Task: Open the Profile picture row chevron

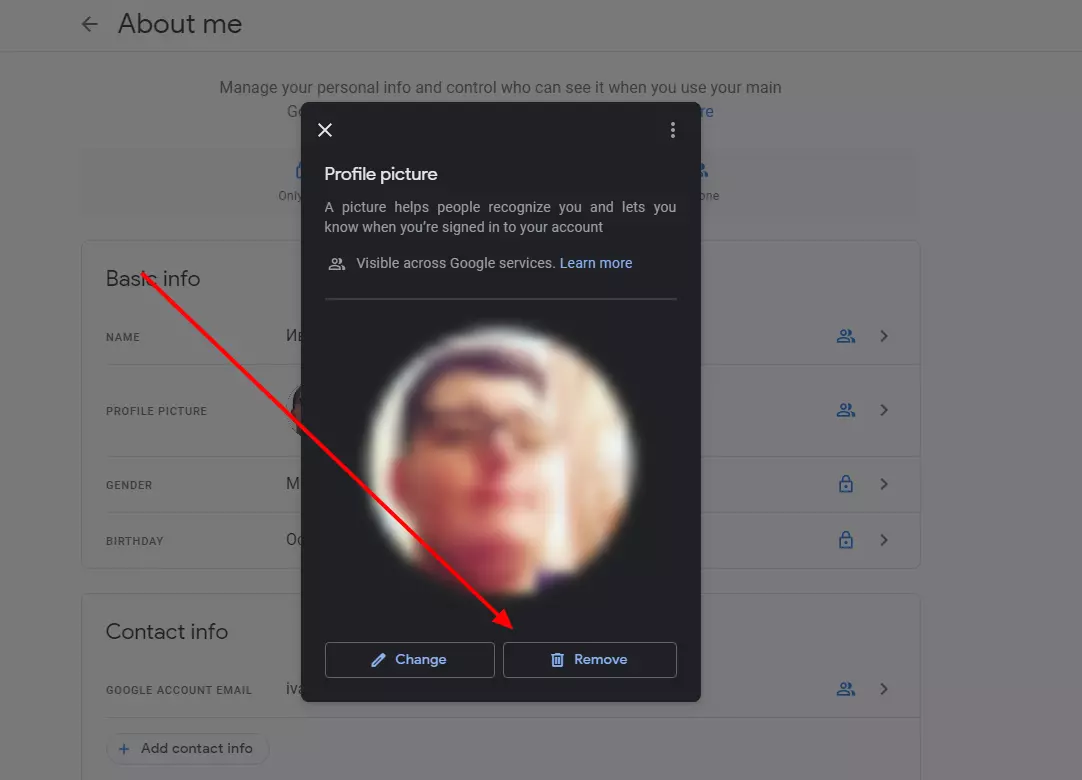Action: coord(884,410)
